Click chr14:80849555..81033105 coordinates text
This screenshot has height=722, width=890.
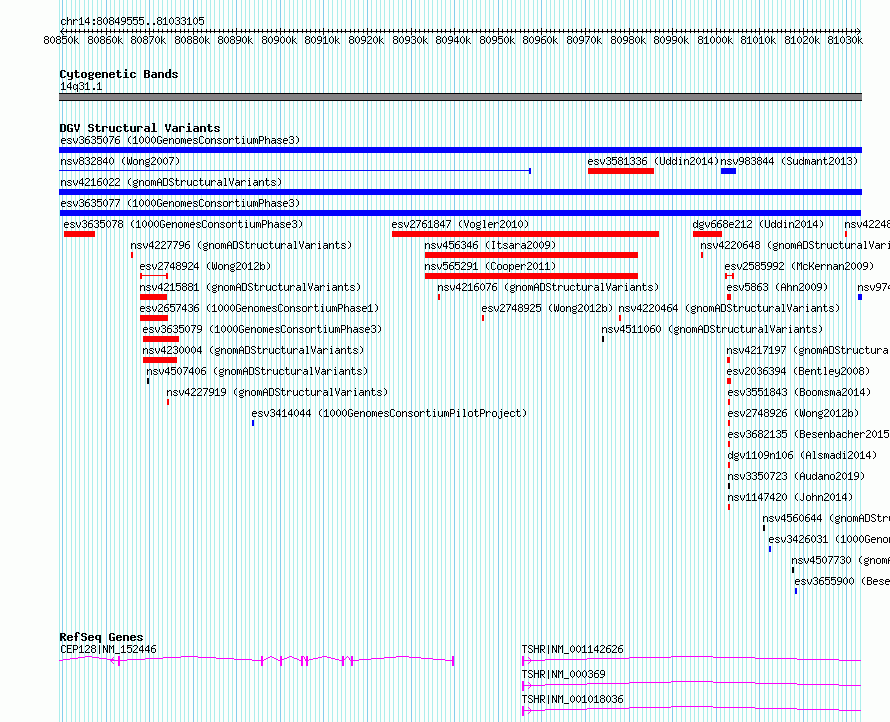pos(132,22)
